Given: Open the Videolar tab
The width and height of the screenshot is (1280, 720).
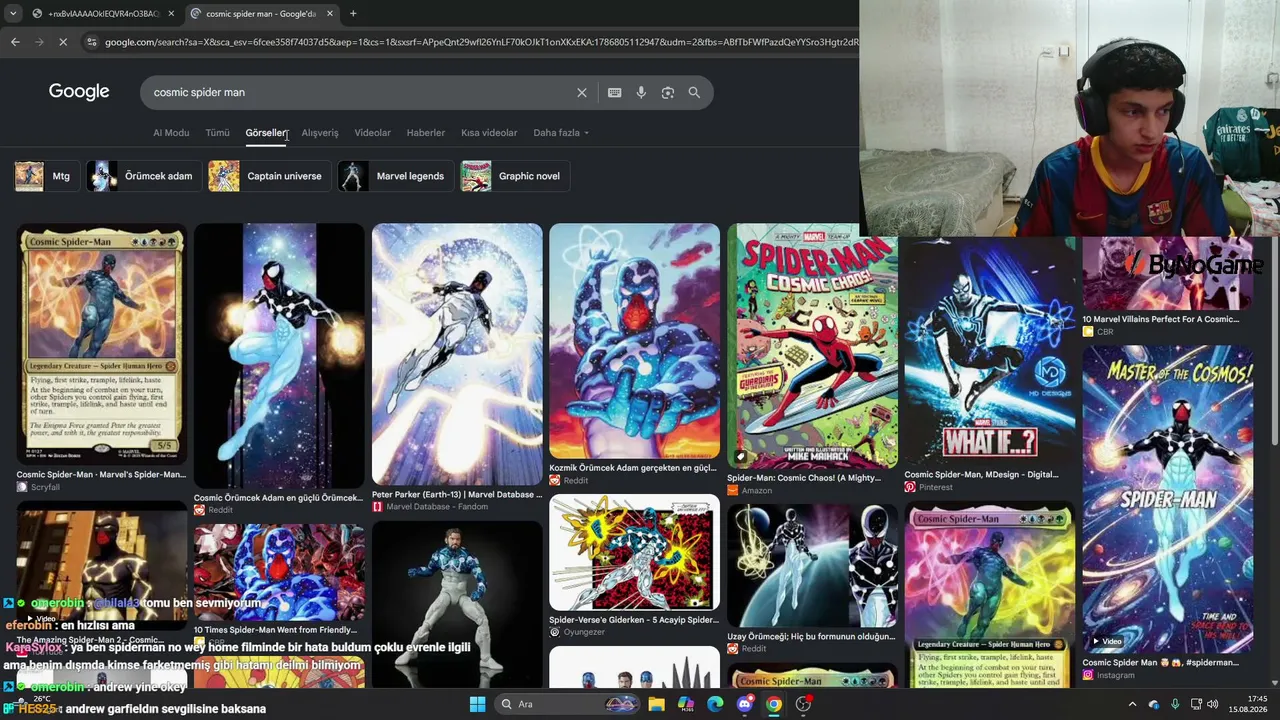Looking at the screenshot, I should point(372,133).
